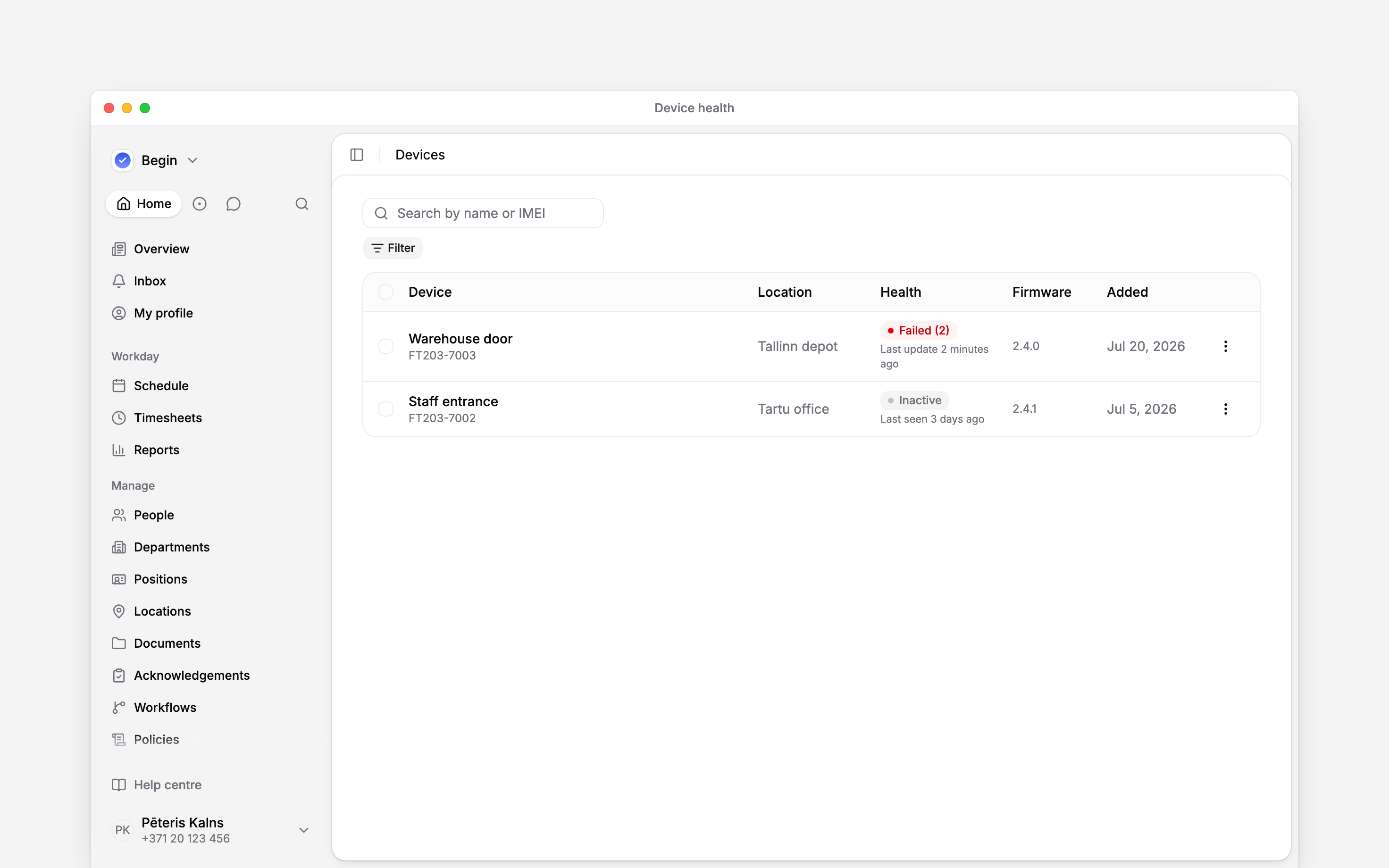The width and height of the screenshot is (1389, 868).
Task: Click the circled dot icon beside Home
Action: (199, 204)
